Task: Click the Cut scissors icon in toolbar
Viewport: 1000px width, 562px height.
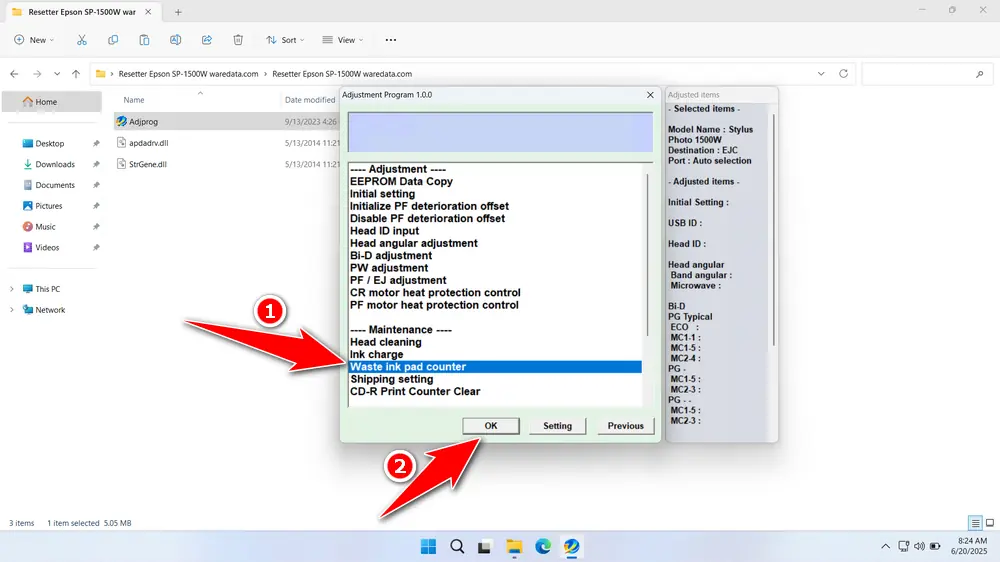Action: click(82, 40)
